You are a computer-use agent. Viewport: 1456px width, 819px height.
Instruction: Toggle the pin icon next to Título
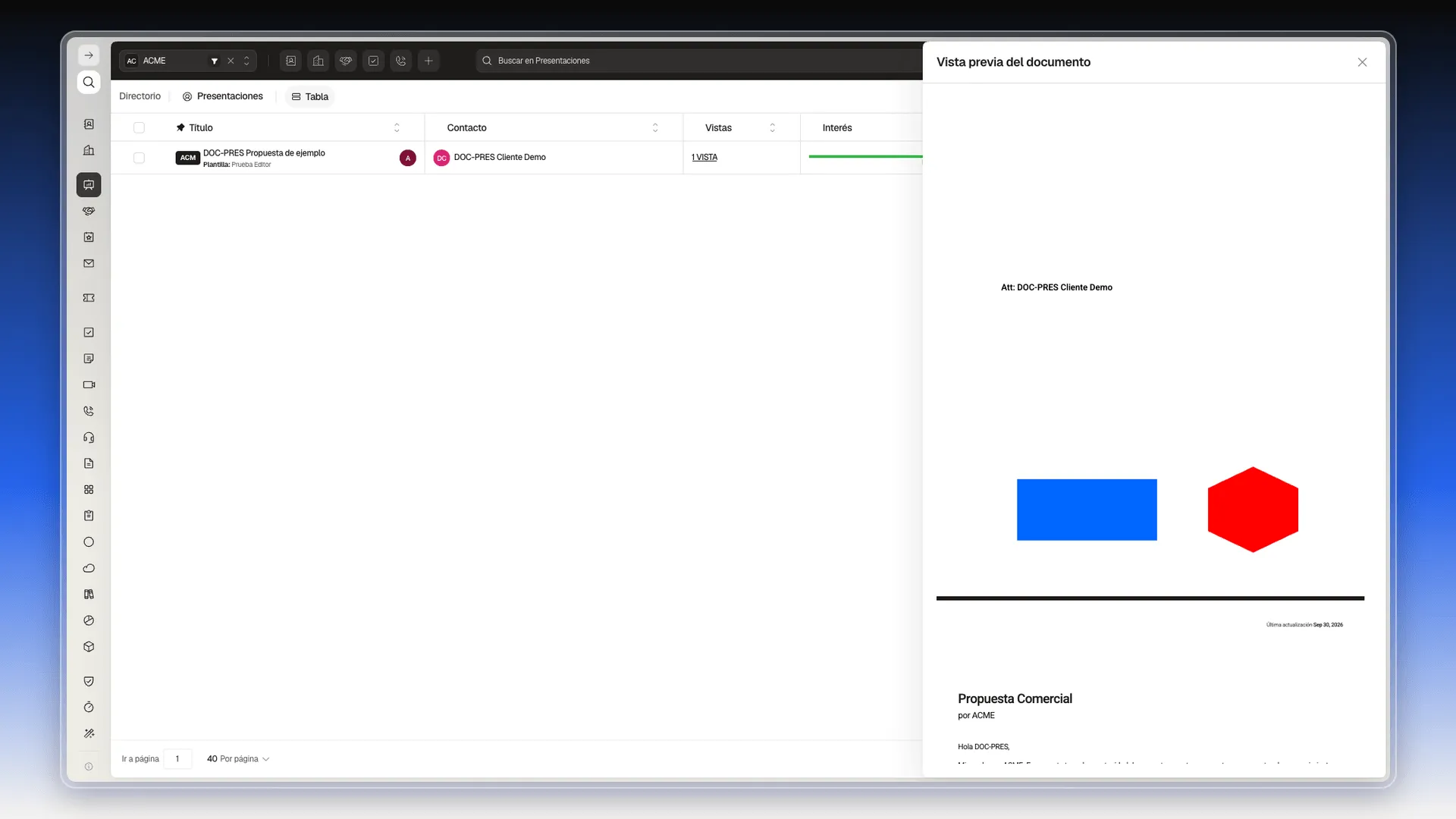180,127
